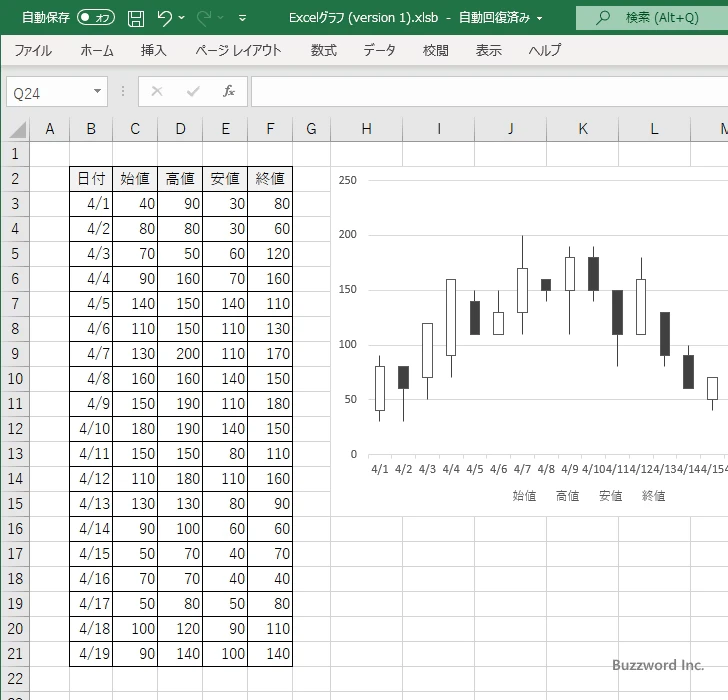Click the chart legend entry 終値
The height and width of the screenshot is (700, 728).
point(653,496)
